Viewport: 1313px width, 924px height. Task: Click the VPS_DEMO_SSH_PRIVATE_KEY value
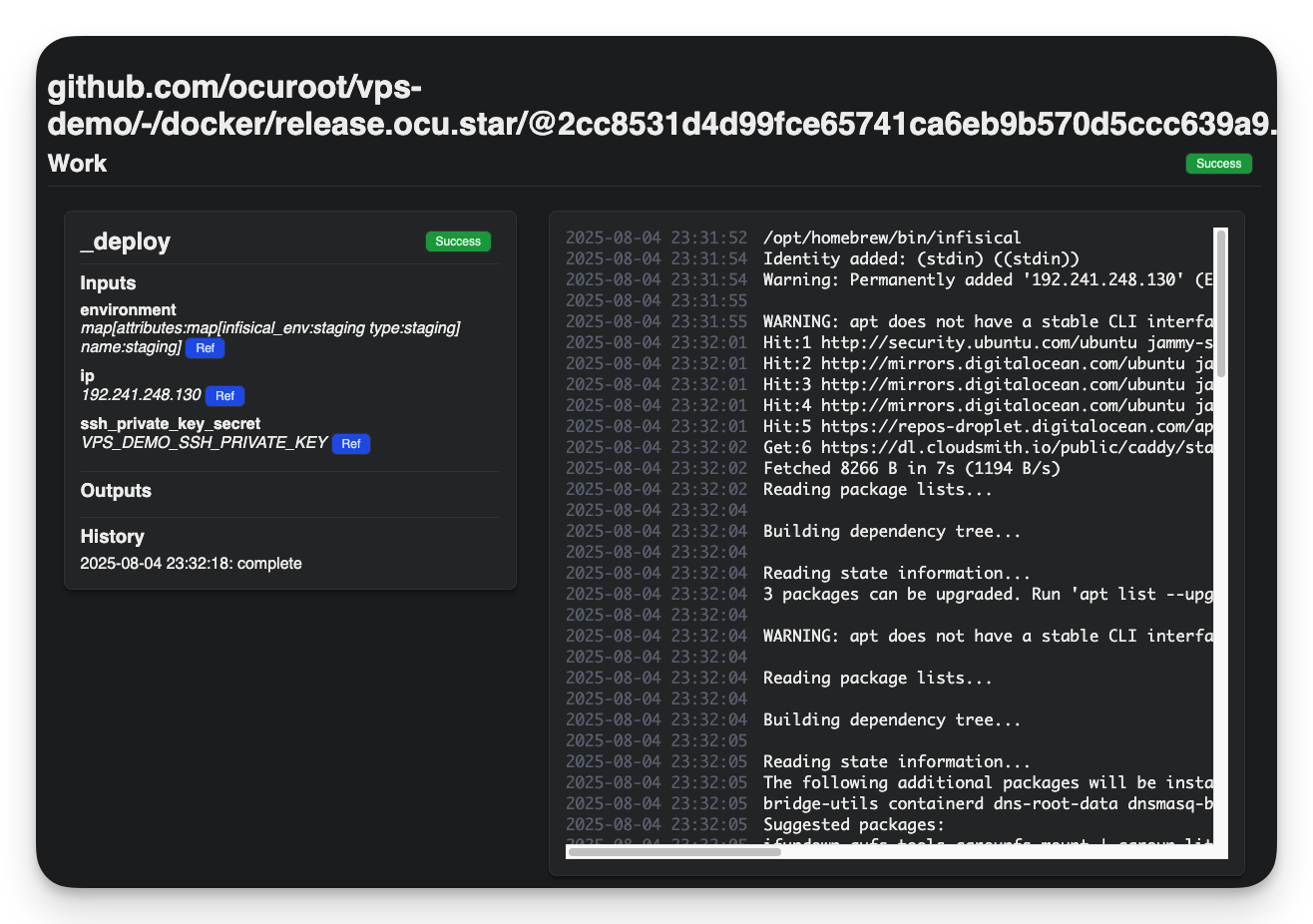(204, 443)
